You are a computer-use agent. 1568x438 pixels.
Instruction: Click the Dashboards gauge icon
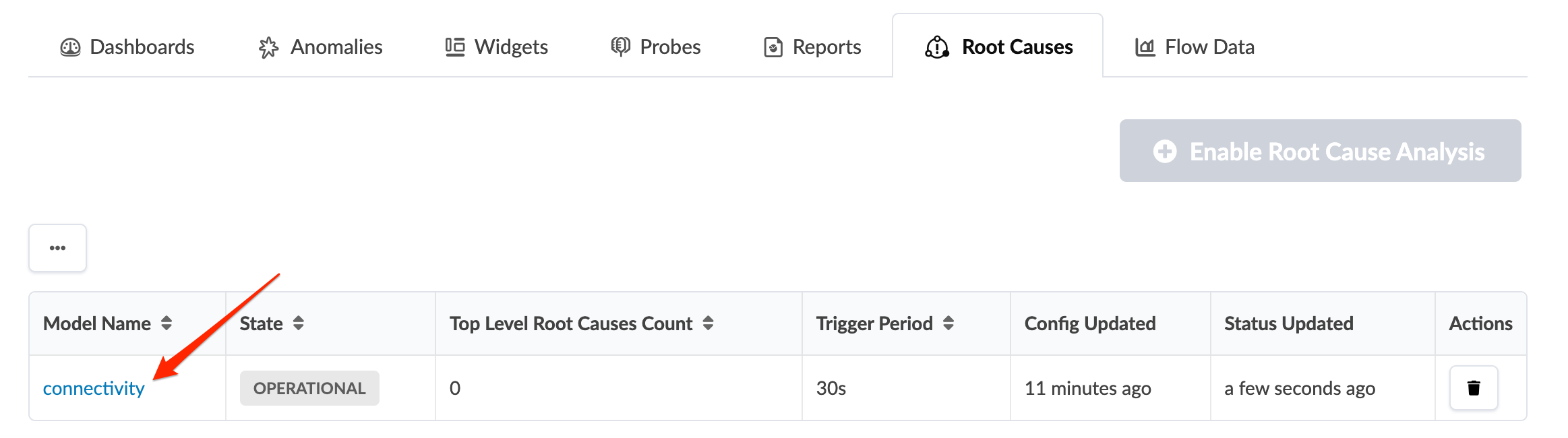tap(70, 47)
